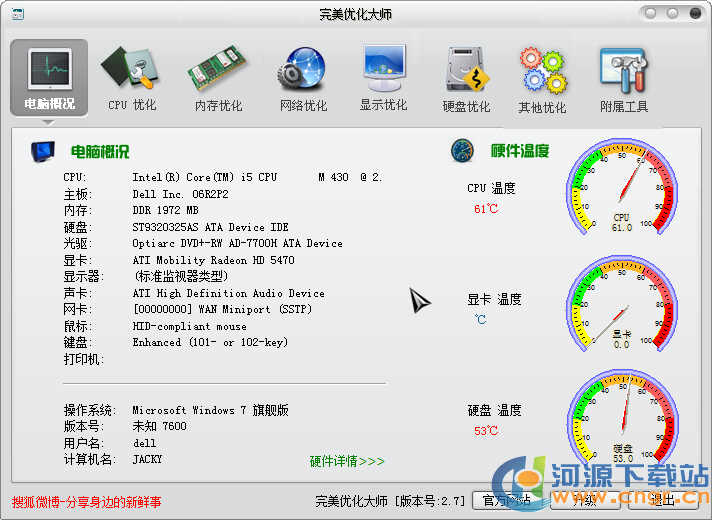This screenshot has width=712, height=520.
Task: Select the 网卡 value WAN Miniport (SSTP)
Action: (x=222, y=309)
